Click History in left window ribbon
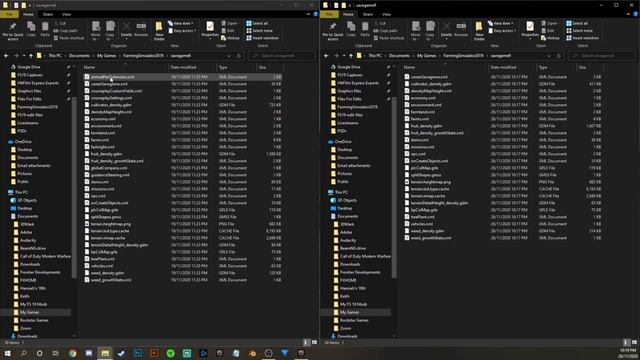The image size is (640, 360). tap(230, 38)
